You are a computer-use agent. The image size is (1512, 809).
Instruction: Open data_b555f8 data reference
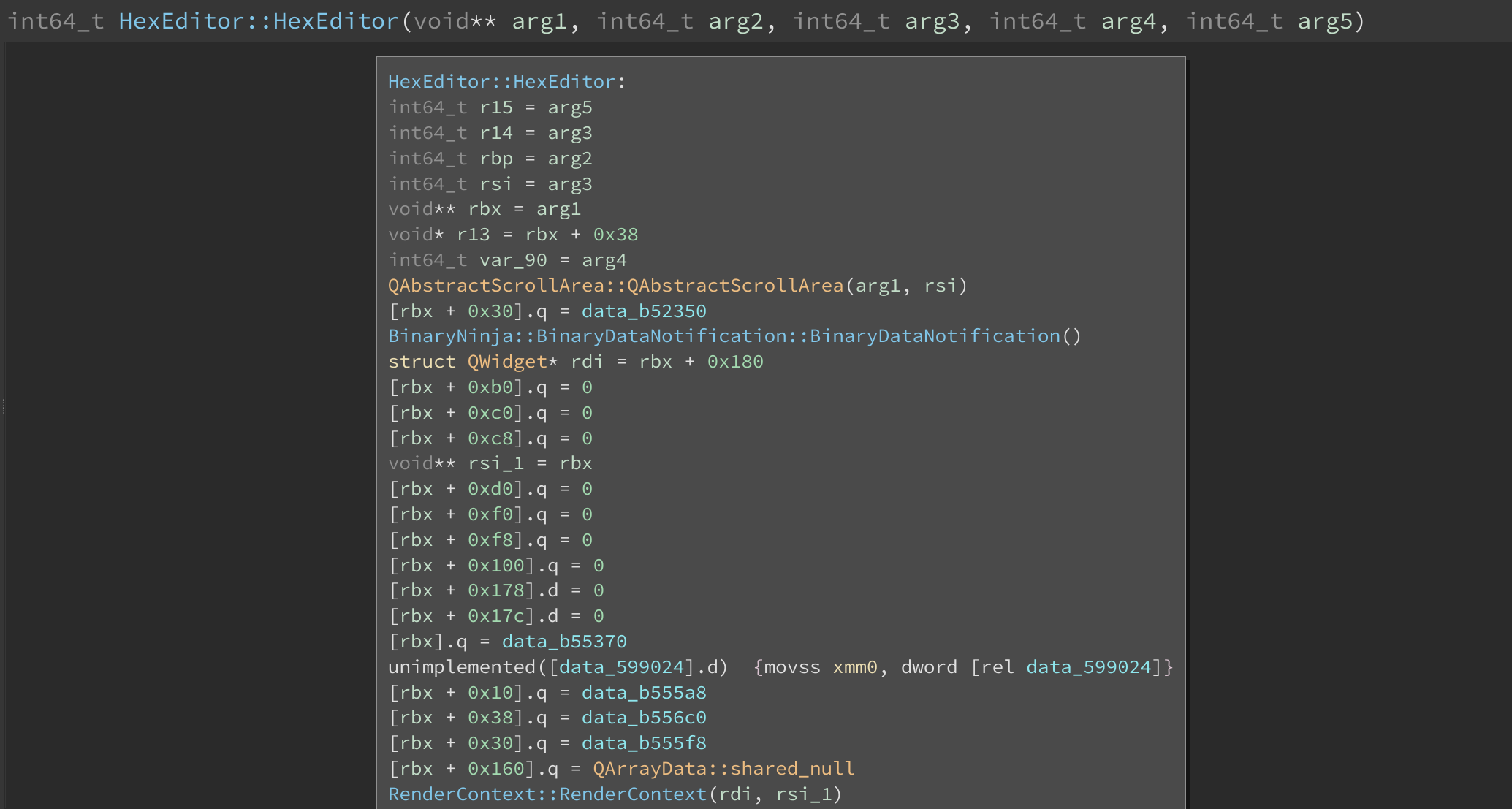click(643, 742)
